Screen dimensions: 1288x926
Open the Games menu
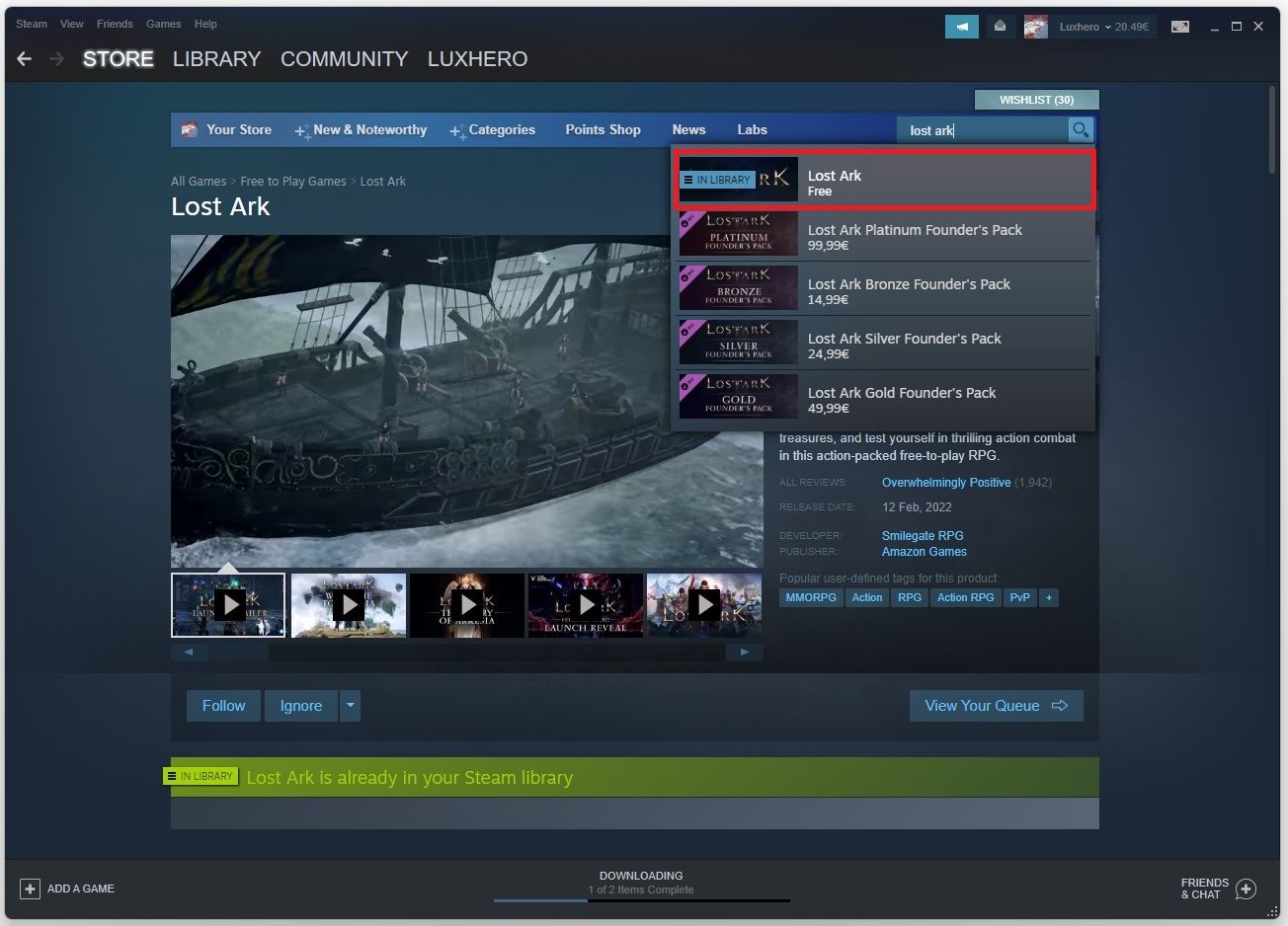[163, 24]
